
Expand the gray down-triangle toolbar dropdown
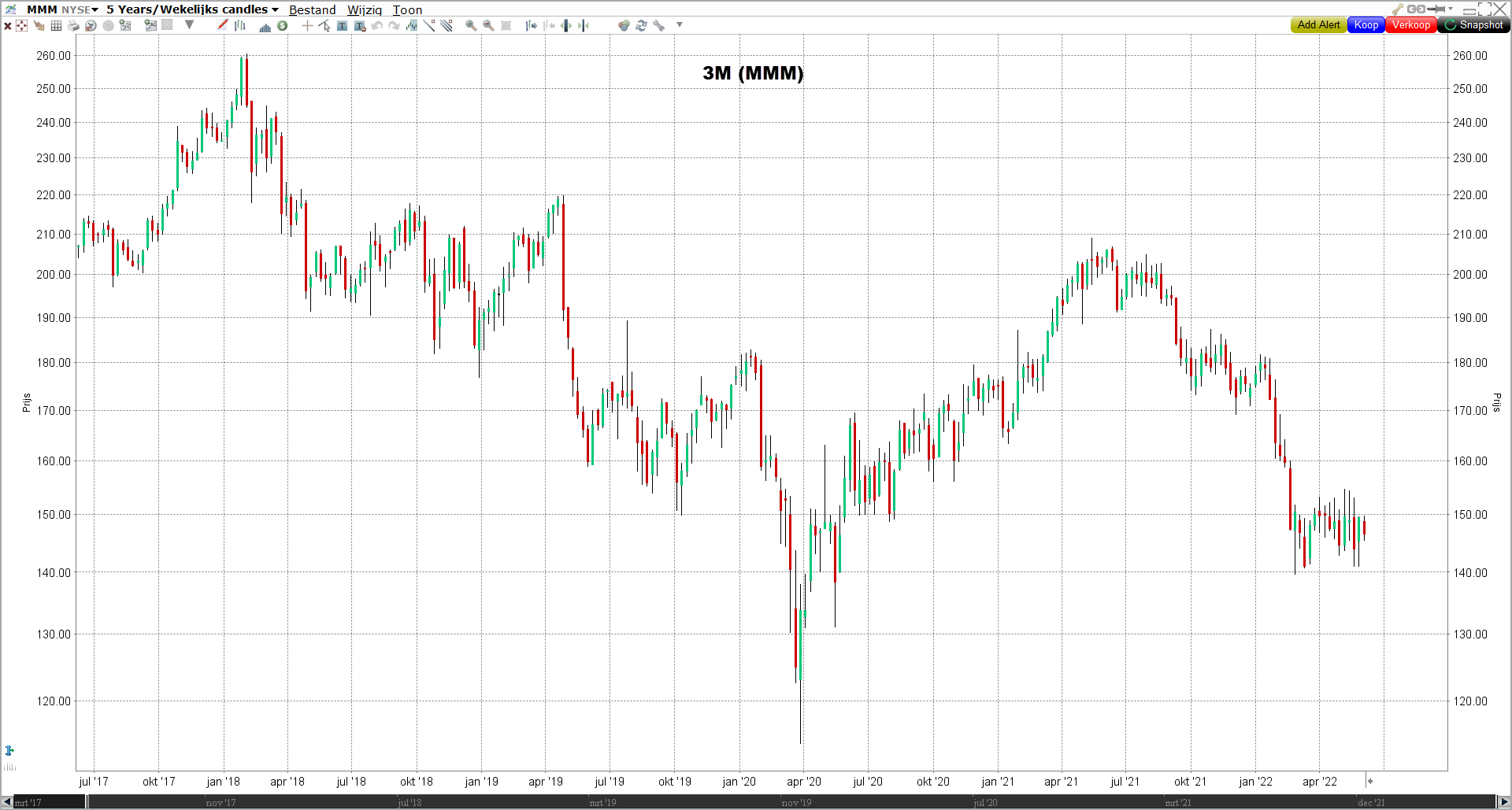coord(189,25)
